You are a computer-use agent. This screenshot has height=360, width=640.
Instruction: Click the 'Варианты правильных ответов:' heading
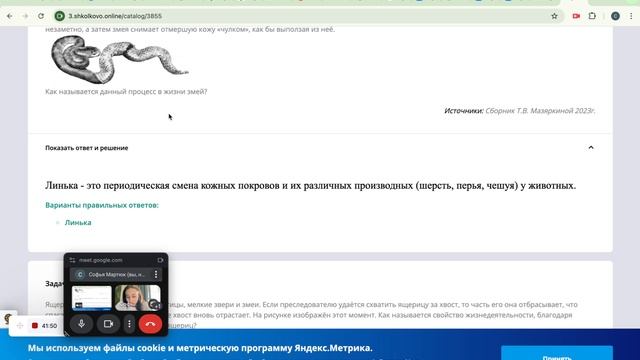pyautogui.click(x=102, y=205)
